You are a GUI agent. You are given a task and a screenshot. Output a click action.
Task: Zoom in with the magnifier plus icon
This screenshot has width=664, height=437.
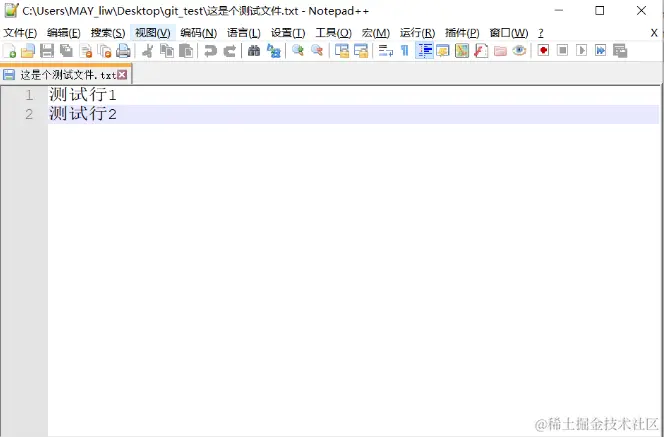point(298,51)
